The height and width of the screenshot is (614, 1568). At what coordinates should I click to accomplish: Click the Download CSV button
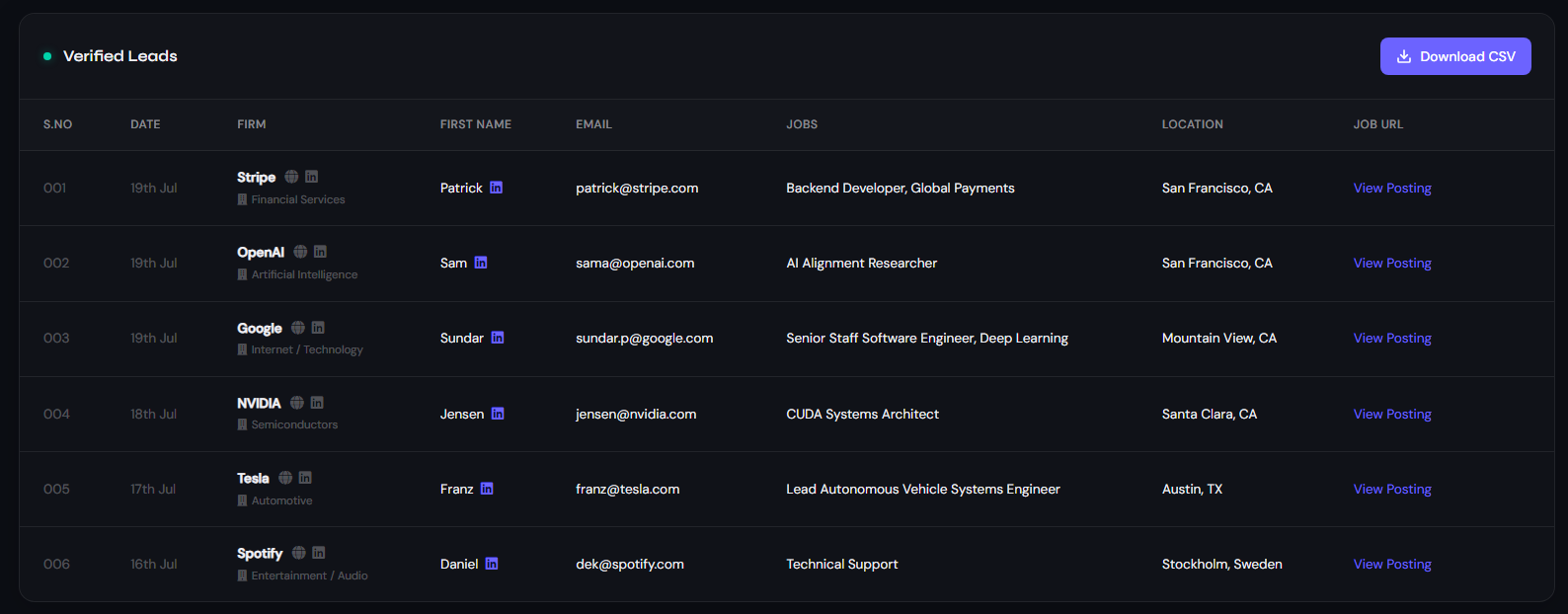tap(1455, 56)
